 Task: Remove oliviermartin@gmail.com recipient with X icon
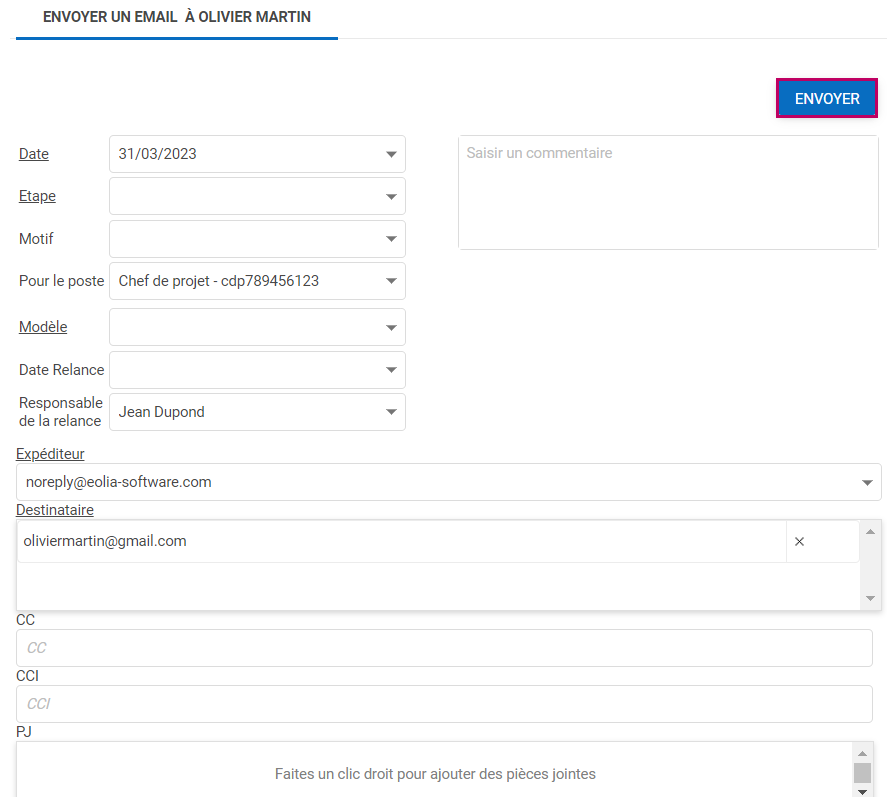(x=799, y=541)
